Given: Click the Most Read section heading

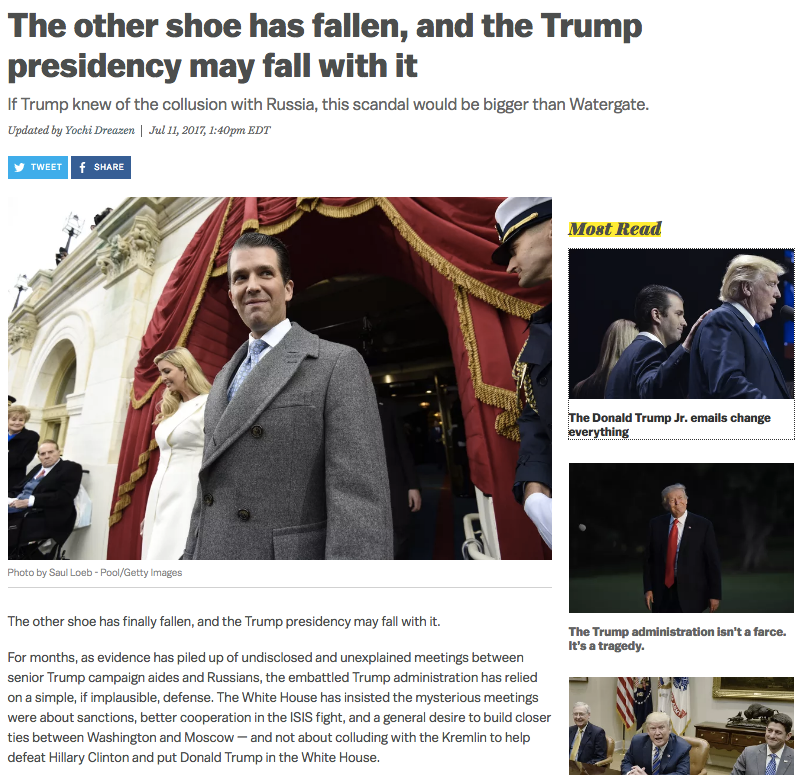Looking at the screenshot, I should click(615, 229).
